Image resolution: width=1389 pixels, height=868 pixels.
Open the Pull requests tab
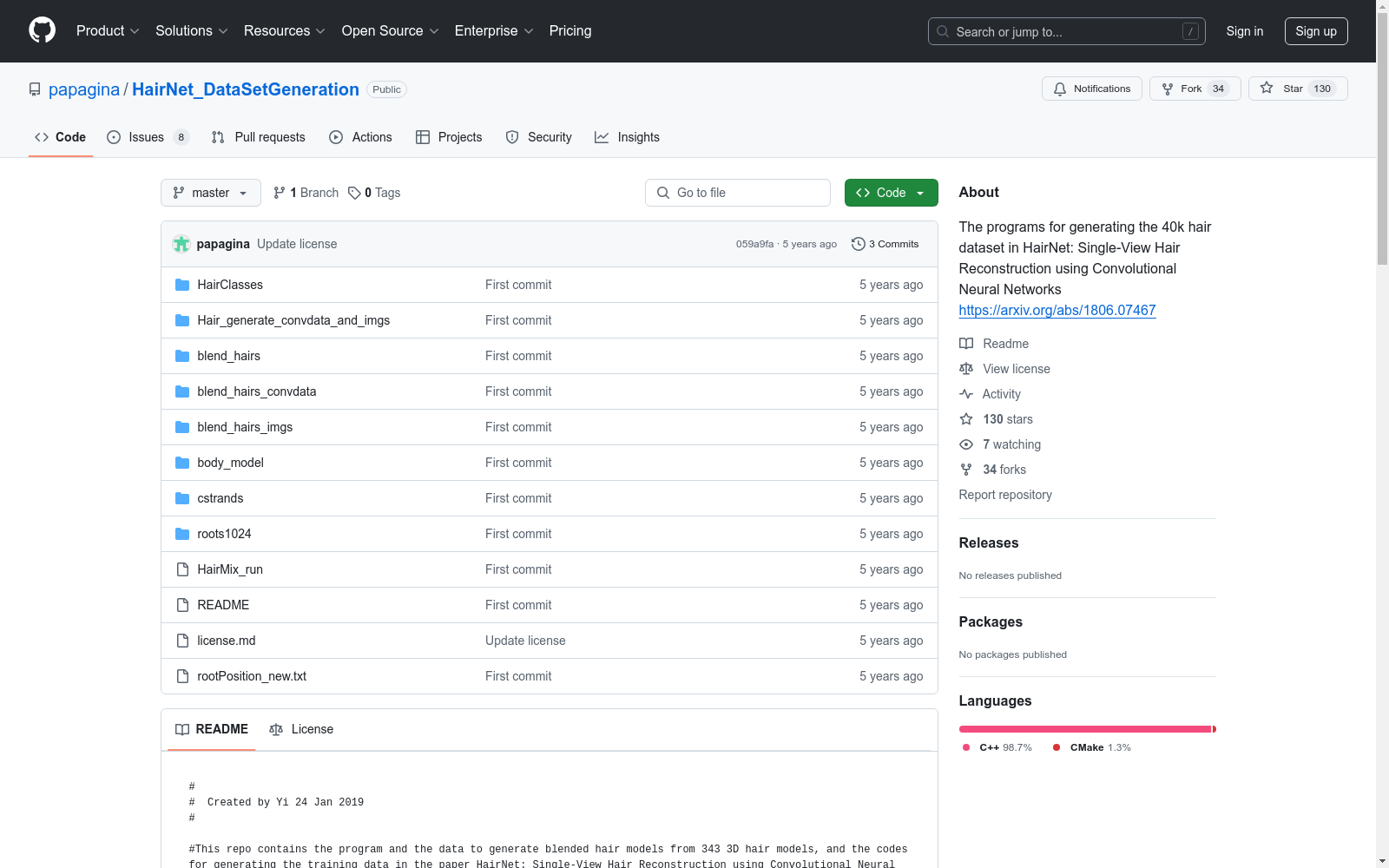click(259, 137)
